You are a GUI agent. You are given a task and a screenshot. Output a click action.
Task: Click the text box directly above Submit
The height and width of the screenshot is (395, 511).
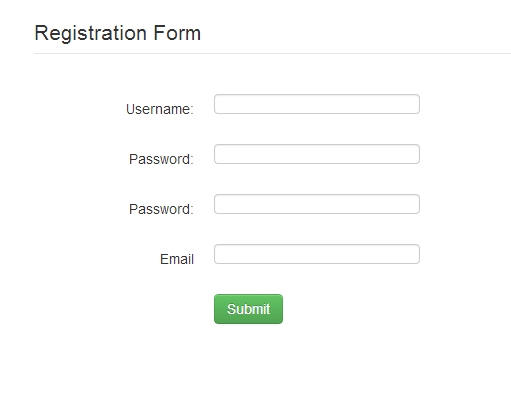tap(317, 254)
